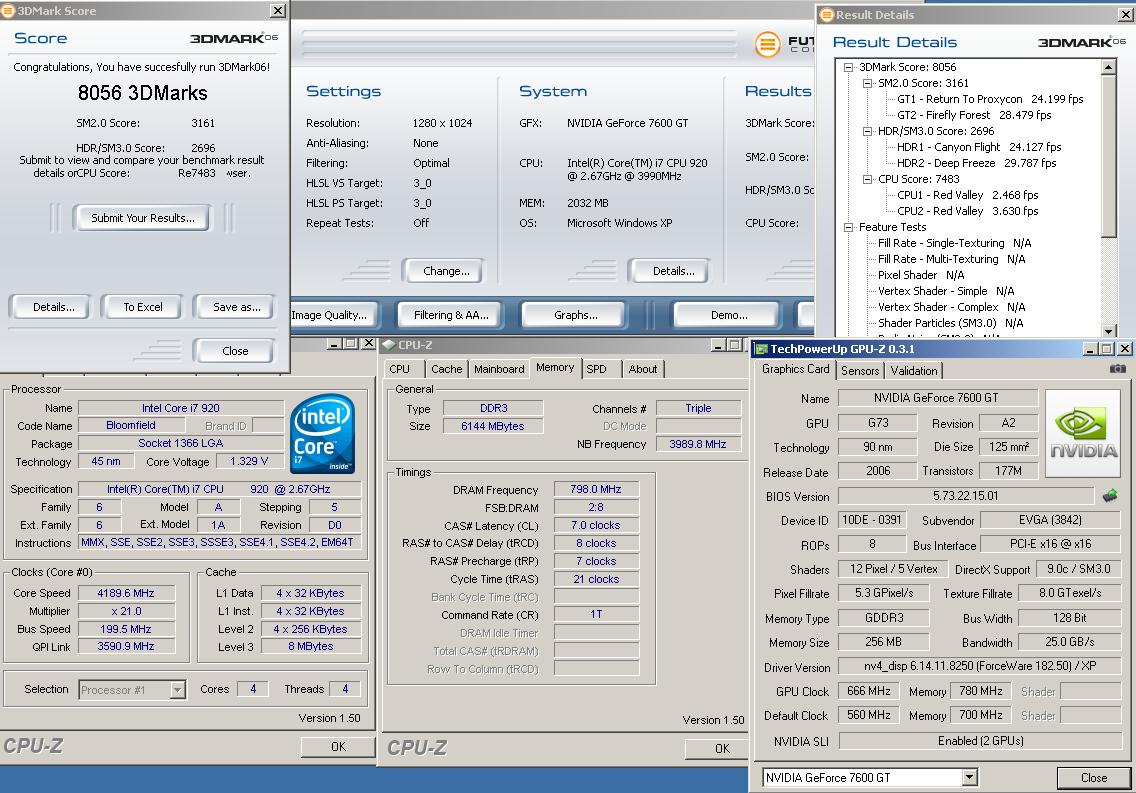Click the Graphs button
This screenshot has height=793, width=1136.
[576, 315]
